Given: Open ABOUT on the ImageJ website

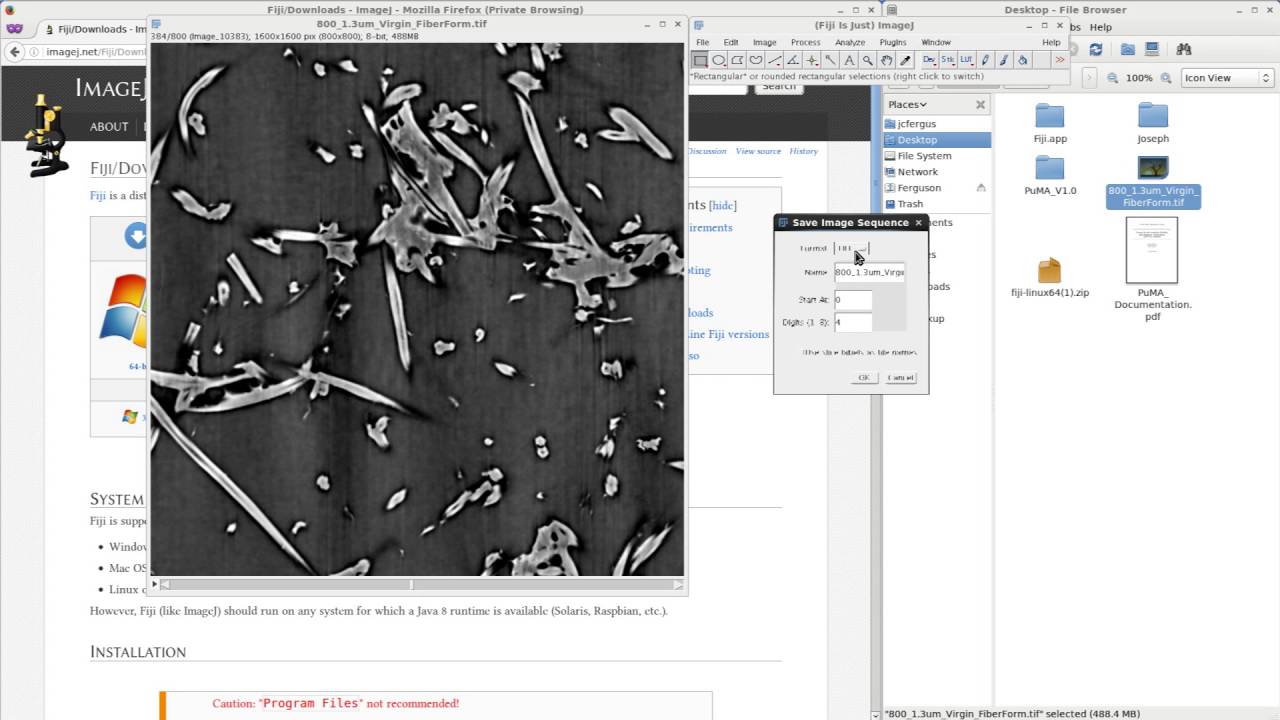Looking at the screenshot, I should [109, 127].
